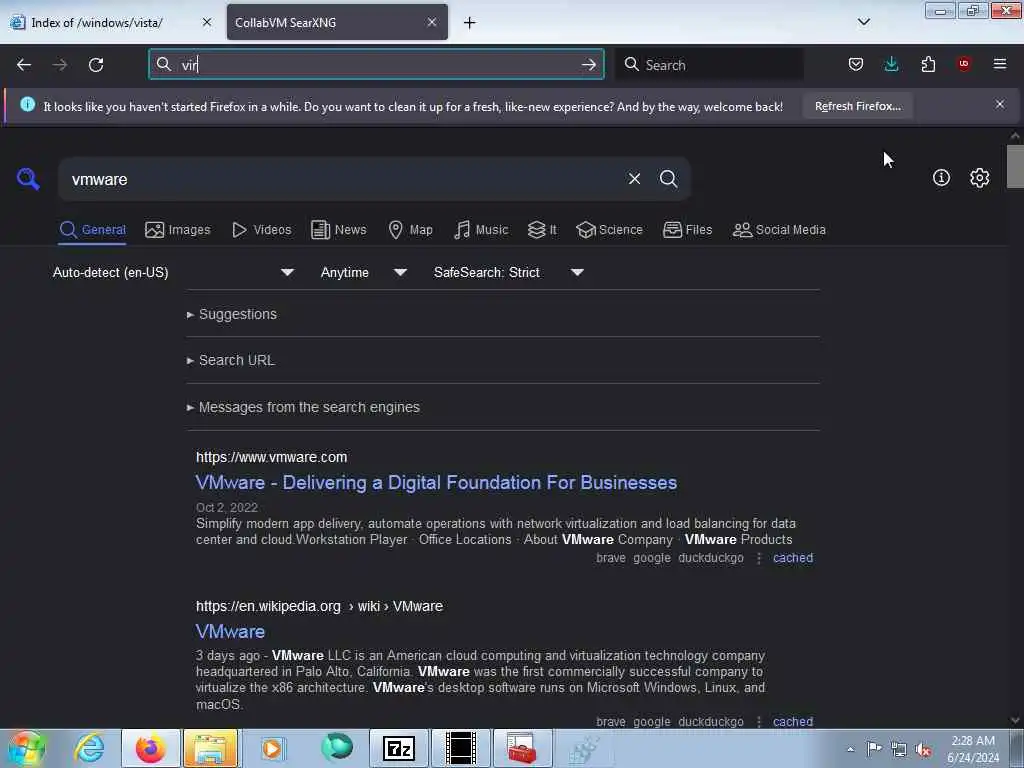Switch to the It category
The height and width of the screenshot is (768, 1024).
pyautogui.click(x=542, y=230)
